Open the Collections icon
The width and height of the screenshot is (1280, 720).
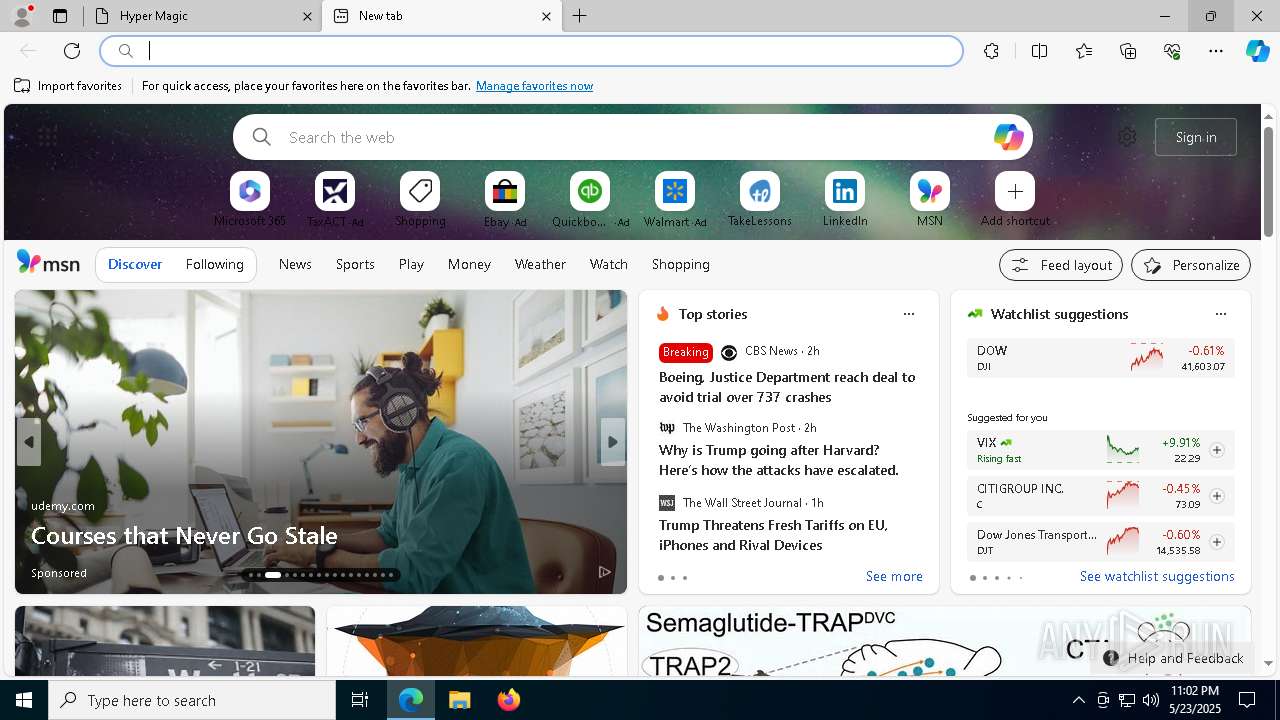[x=1128, y=51]
